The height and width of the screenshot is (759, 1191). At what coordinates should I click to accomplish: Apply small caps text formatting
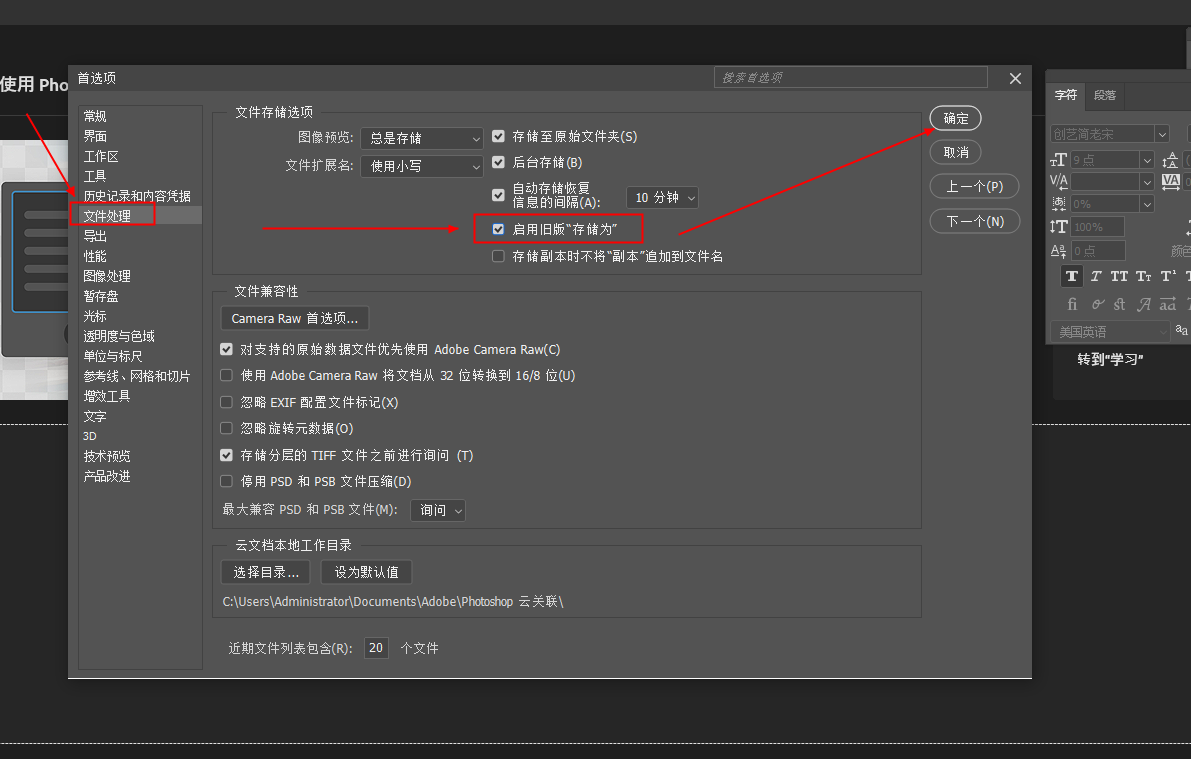coord(1144,277)
